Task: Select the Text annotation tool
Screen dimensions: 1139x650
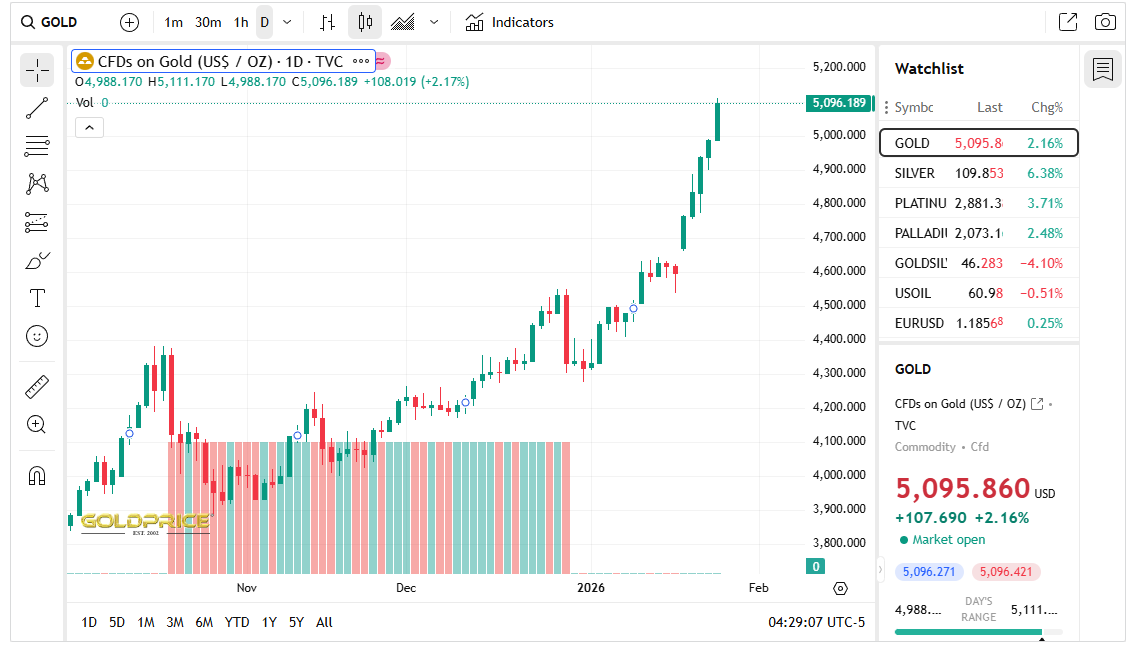Action: [x=37, y=298]
